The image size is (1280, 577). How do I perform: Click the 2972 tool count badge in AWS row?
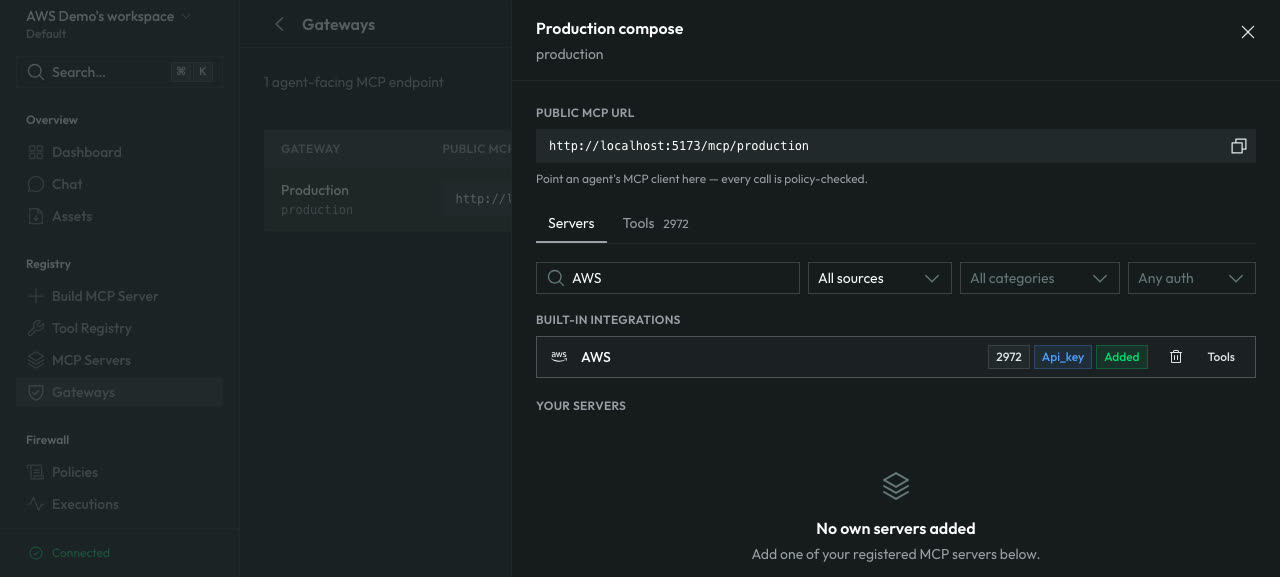pos(1009,357)
